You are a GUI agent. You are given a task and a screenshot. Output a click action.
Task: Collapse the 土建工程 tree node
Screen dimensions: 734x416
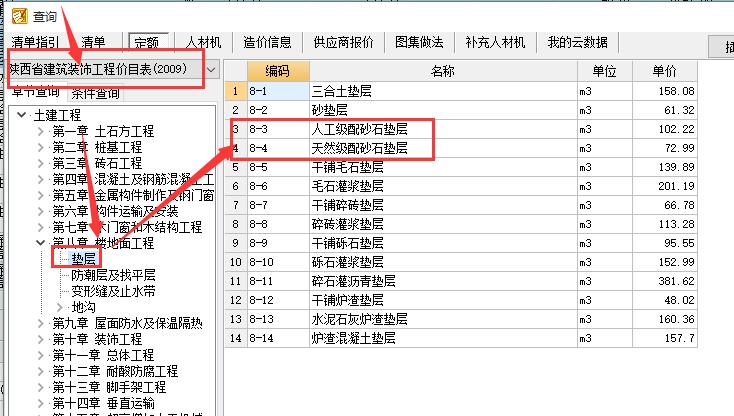pyautogui.click(x=21, y=114)
